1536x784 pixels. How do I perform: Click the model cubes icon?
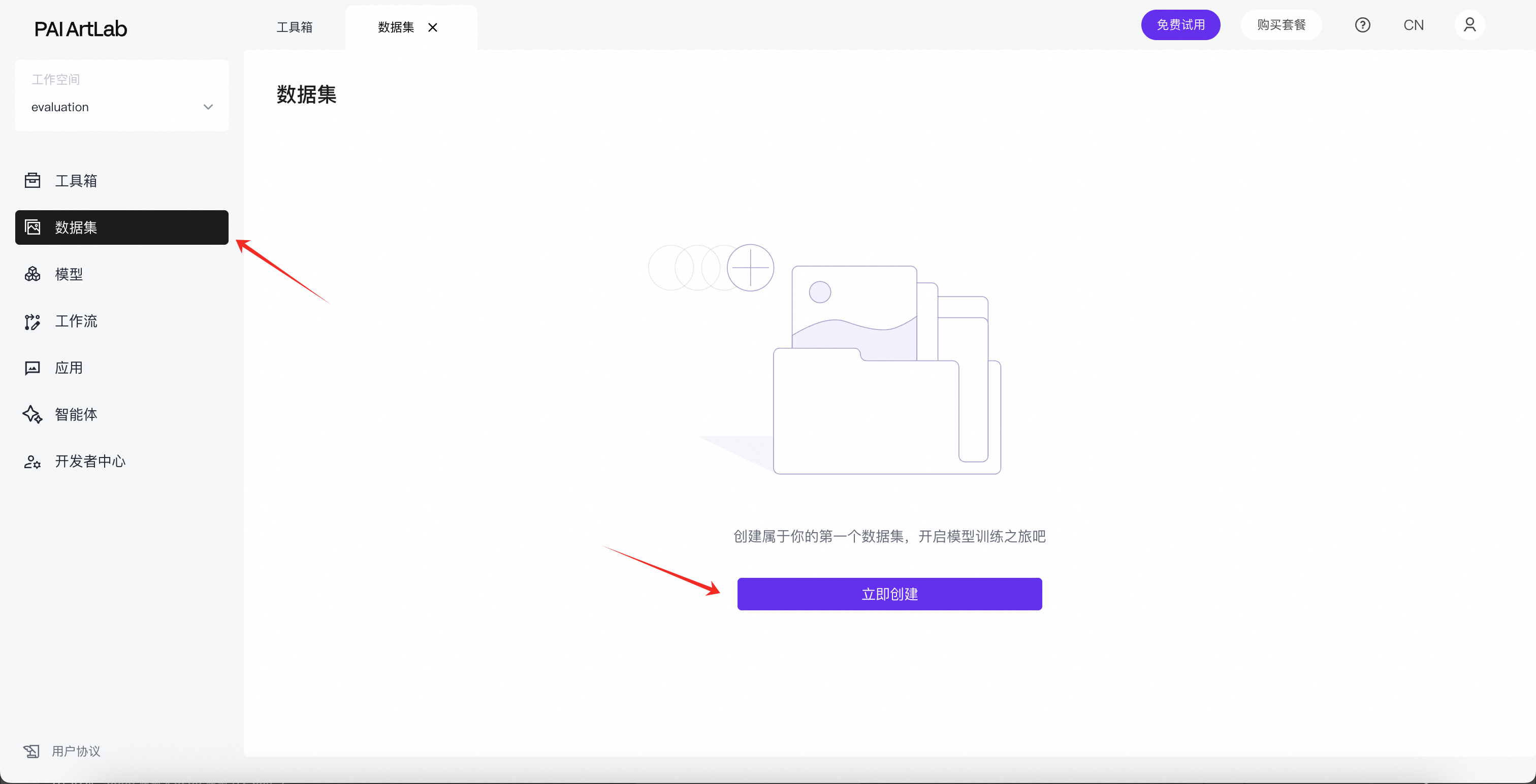click(32, 274)
